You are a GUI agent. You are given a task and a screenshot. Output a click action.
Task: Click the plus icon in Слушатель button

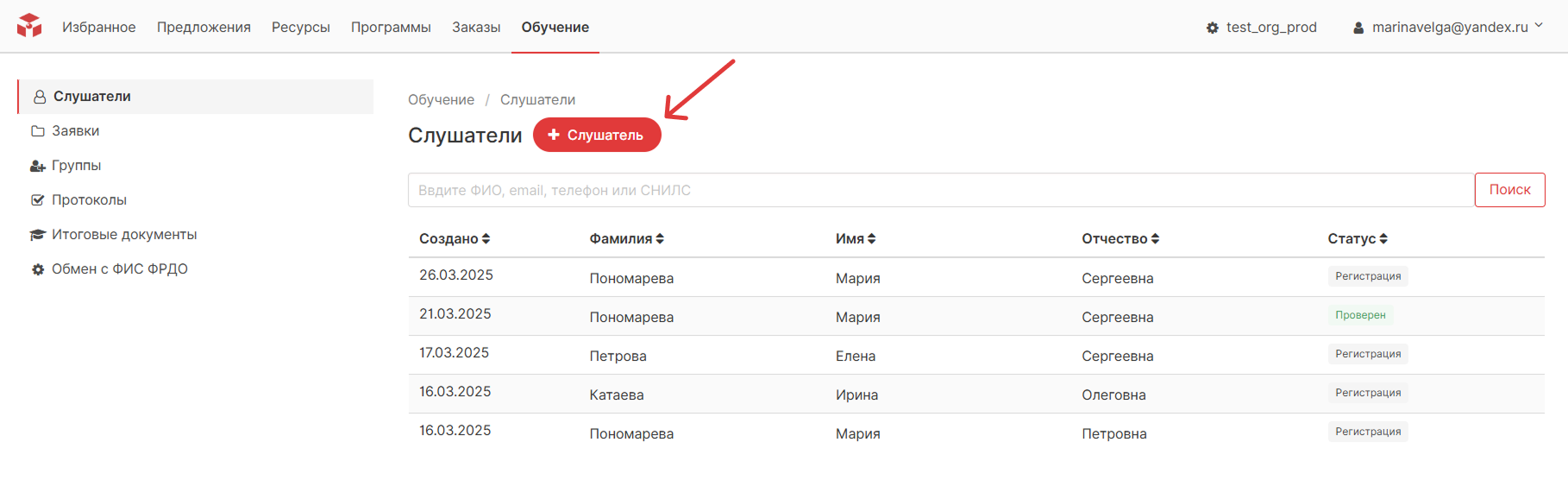coord(554,135)
